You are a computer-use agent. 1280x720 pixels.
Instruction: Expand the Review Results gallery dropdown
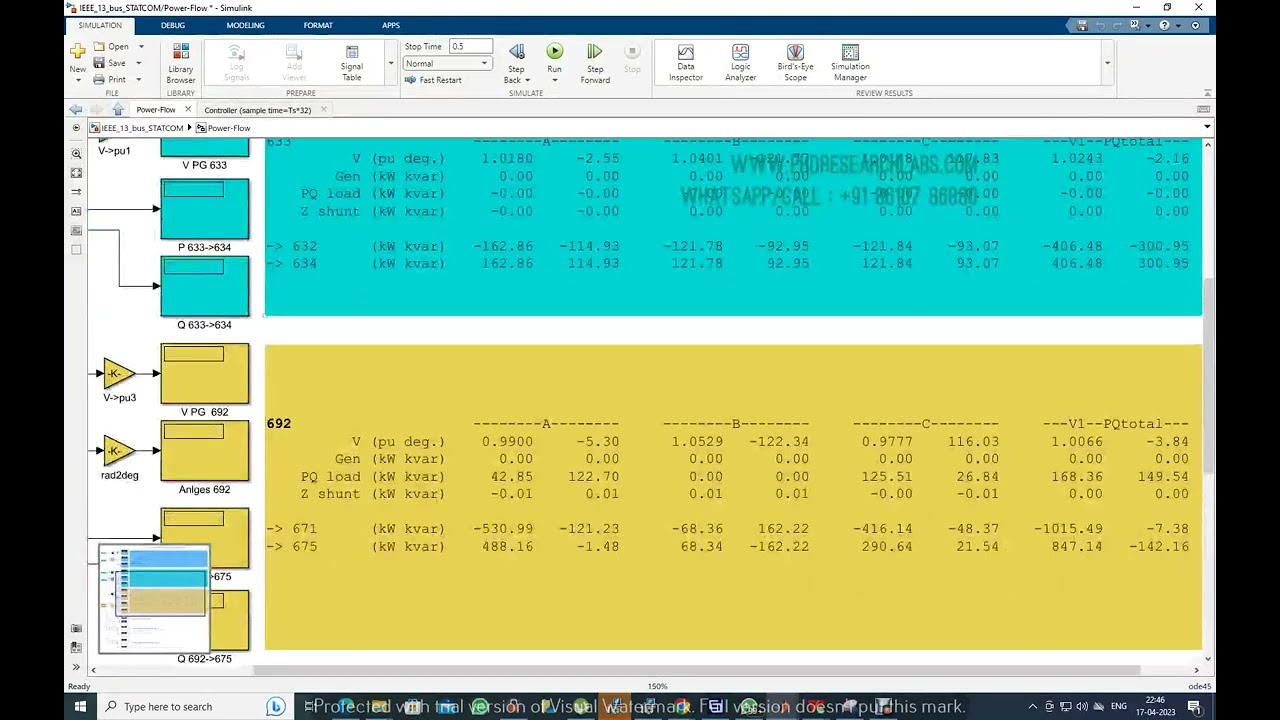pyautogui.click(x=1107, y=63)
